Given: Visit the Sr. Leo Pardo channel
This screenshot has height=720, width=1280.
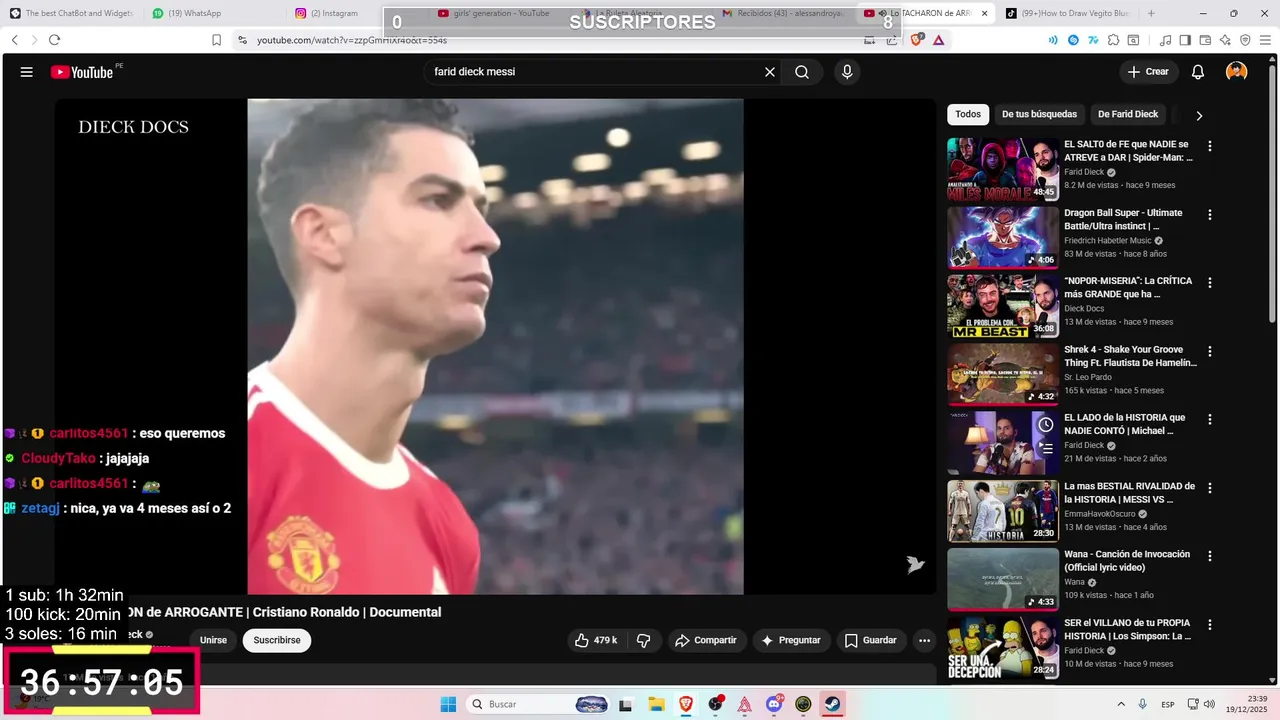Looking at the screenshot, I should [1088, 377].
